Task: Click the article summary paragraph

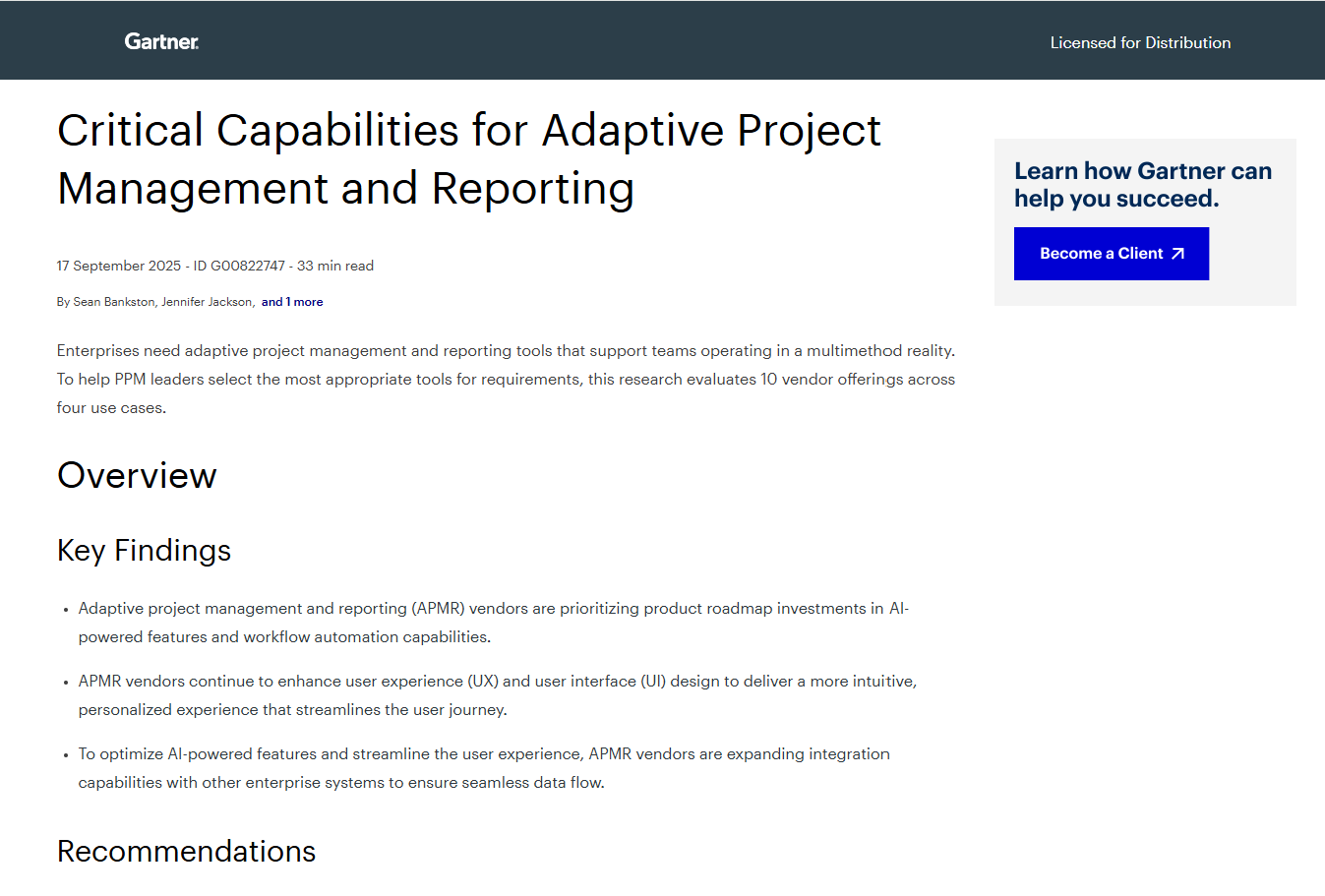Action: click(505, 379)
